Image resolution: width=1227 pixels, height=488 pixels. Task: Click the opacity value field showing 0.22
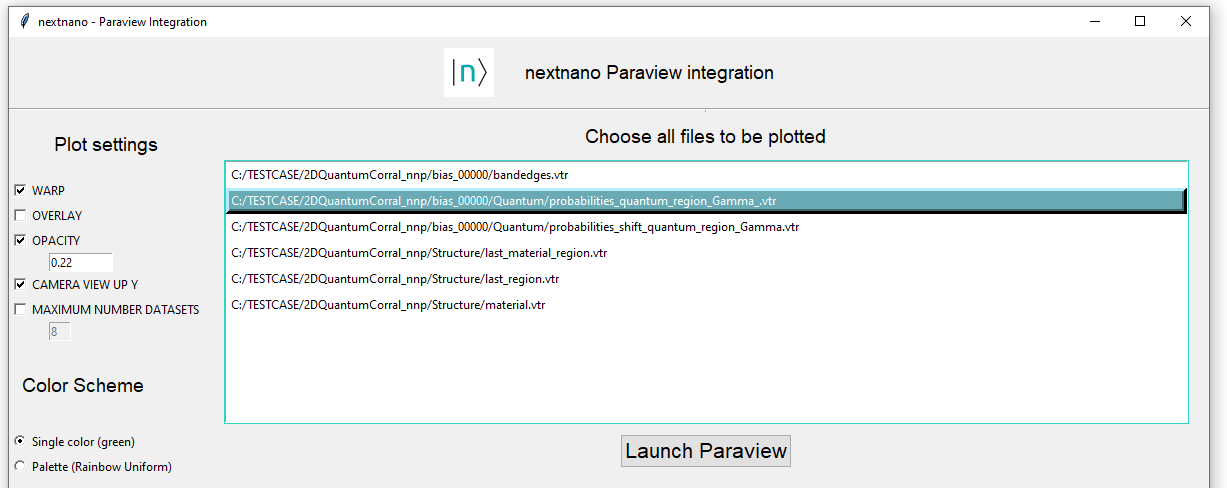80,262
